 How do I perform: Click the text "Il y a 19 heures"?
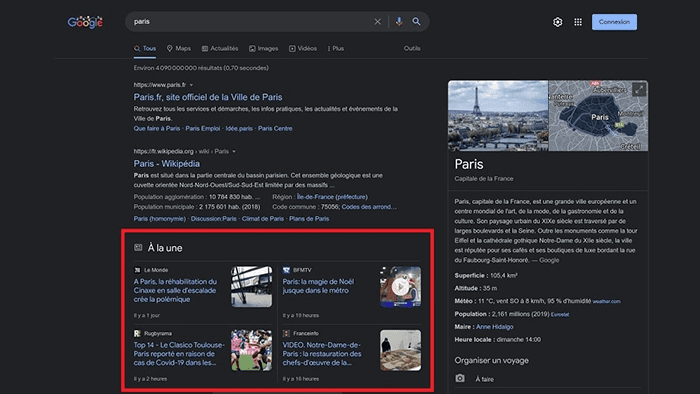coord(300,315)
